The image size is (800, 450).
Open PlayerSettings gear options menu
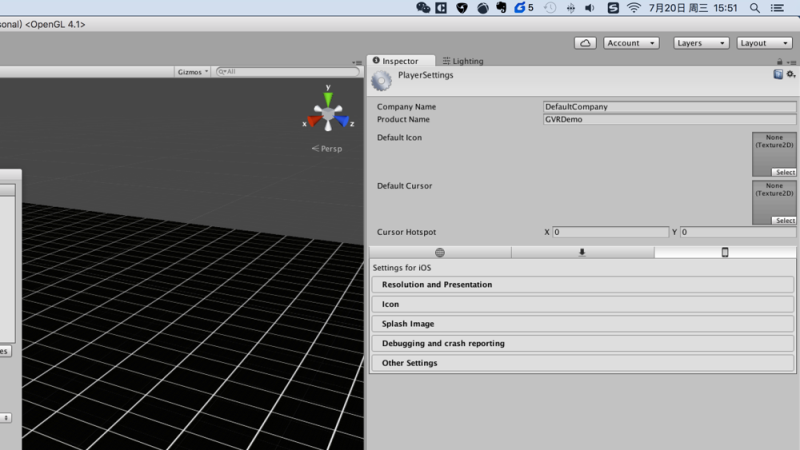pyautogui.click(x=791, y=74)
